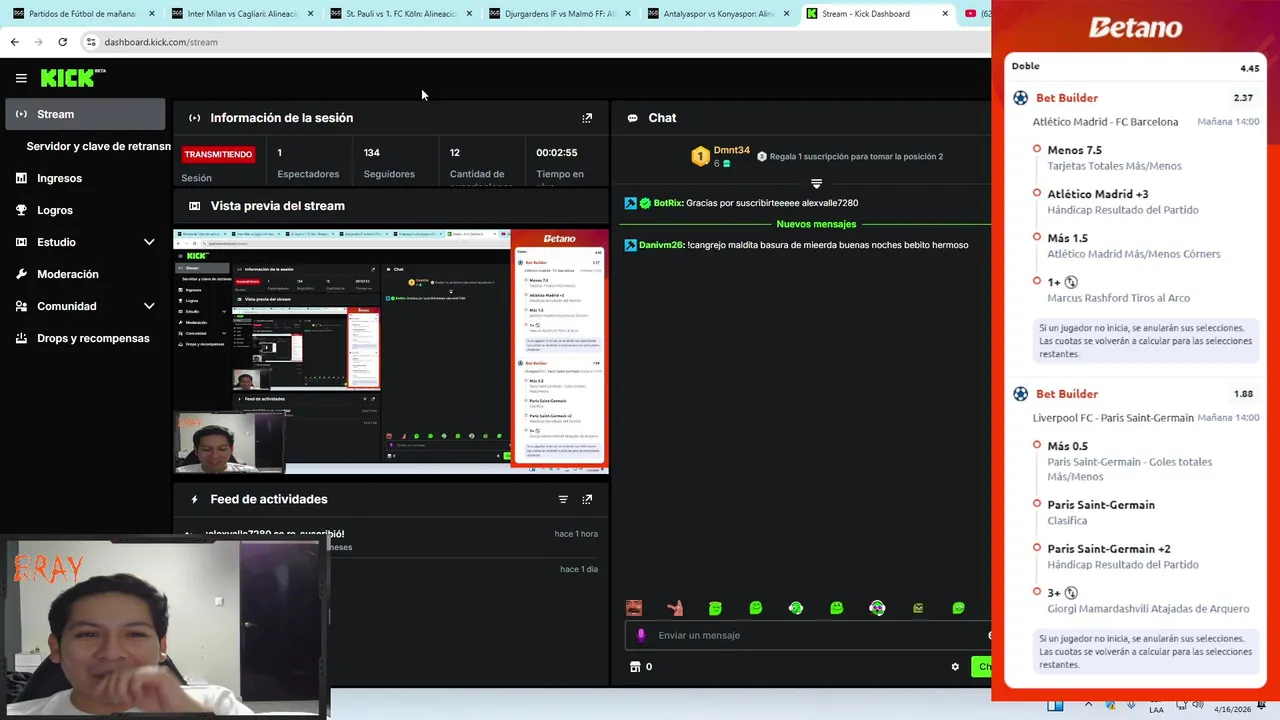
Task: Switch to St. Pauli vs 1. FC Köln tab
Action: tap(400, 14)
